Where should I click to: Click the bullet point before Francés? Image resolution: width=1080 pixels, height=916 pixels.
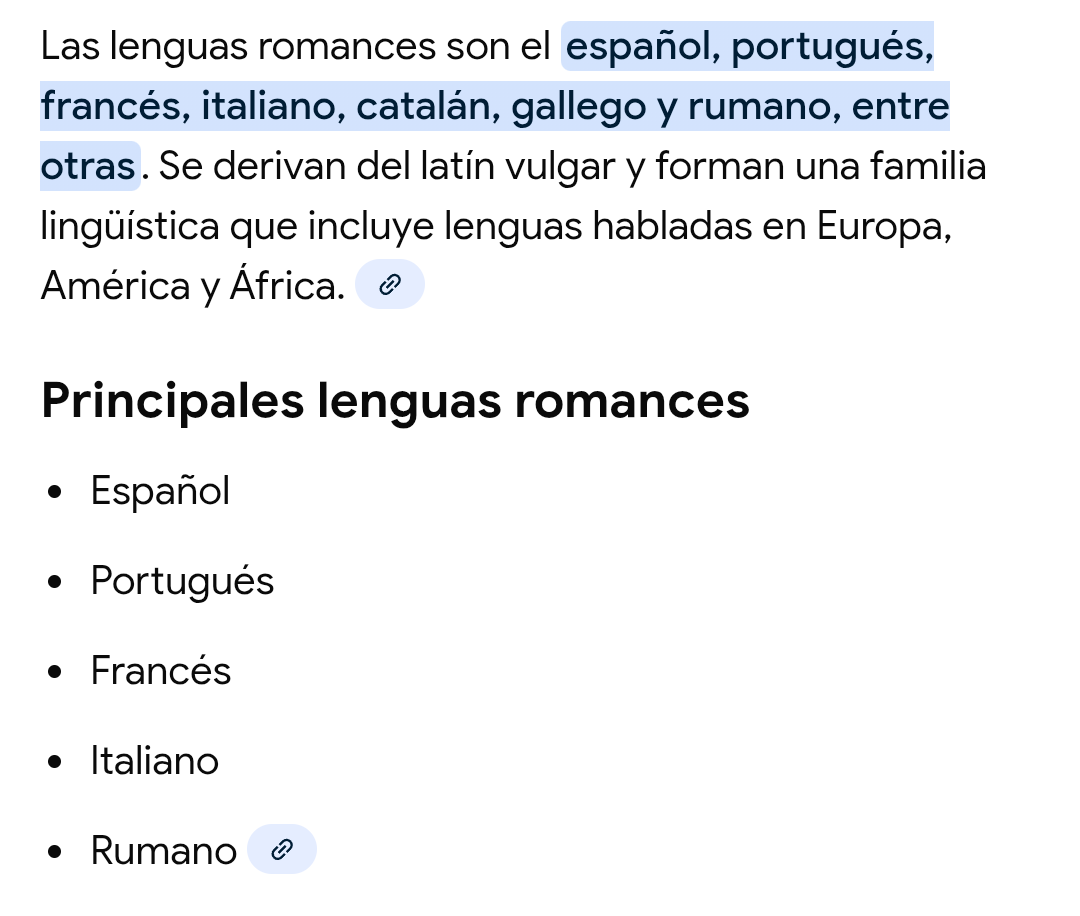pos(56,672)
